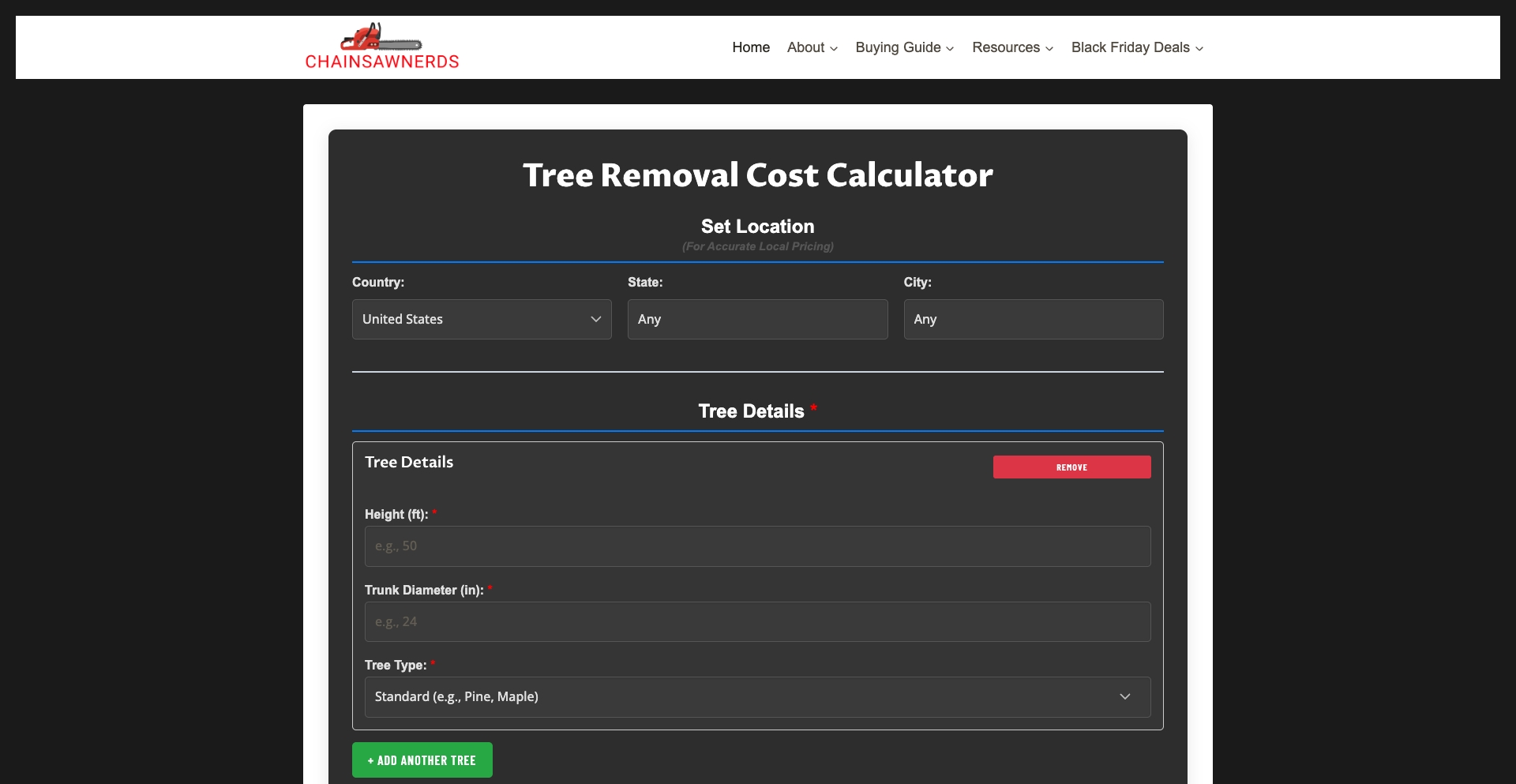Click the Tree Removal Cost Calculator heading

tap(757, 175)
